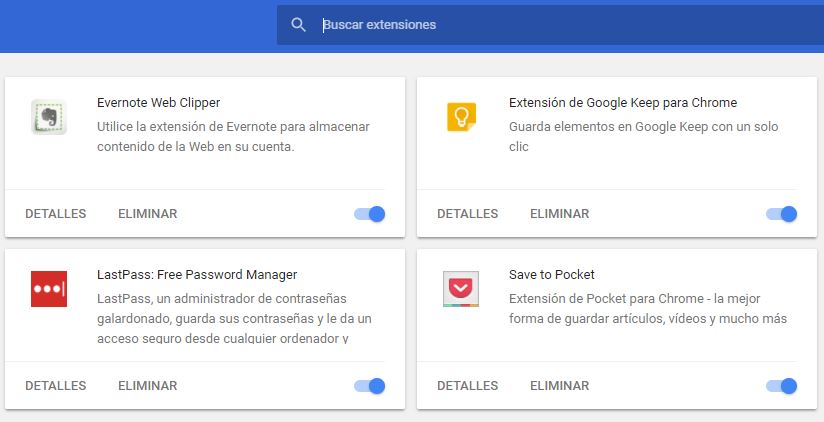Toggle off LastPass extension switch

[x=370, y=386]
